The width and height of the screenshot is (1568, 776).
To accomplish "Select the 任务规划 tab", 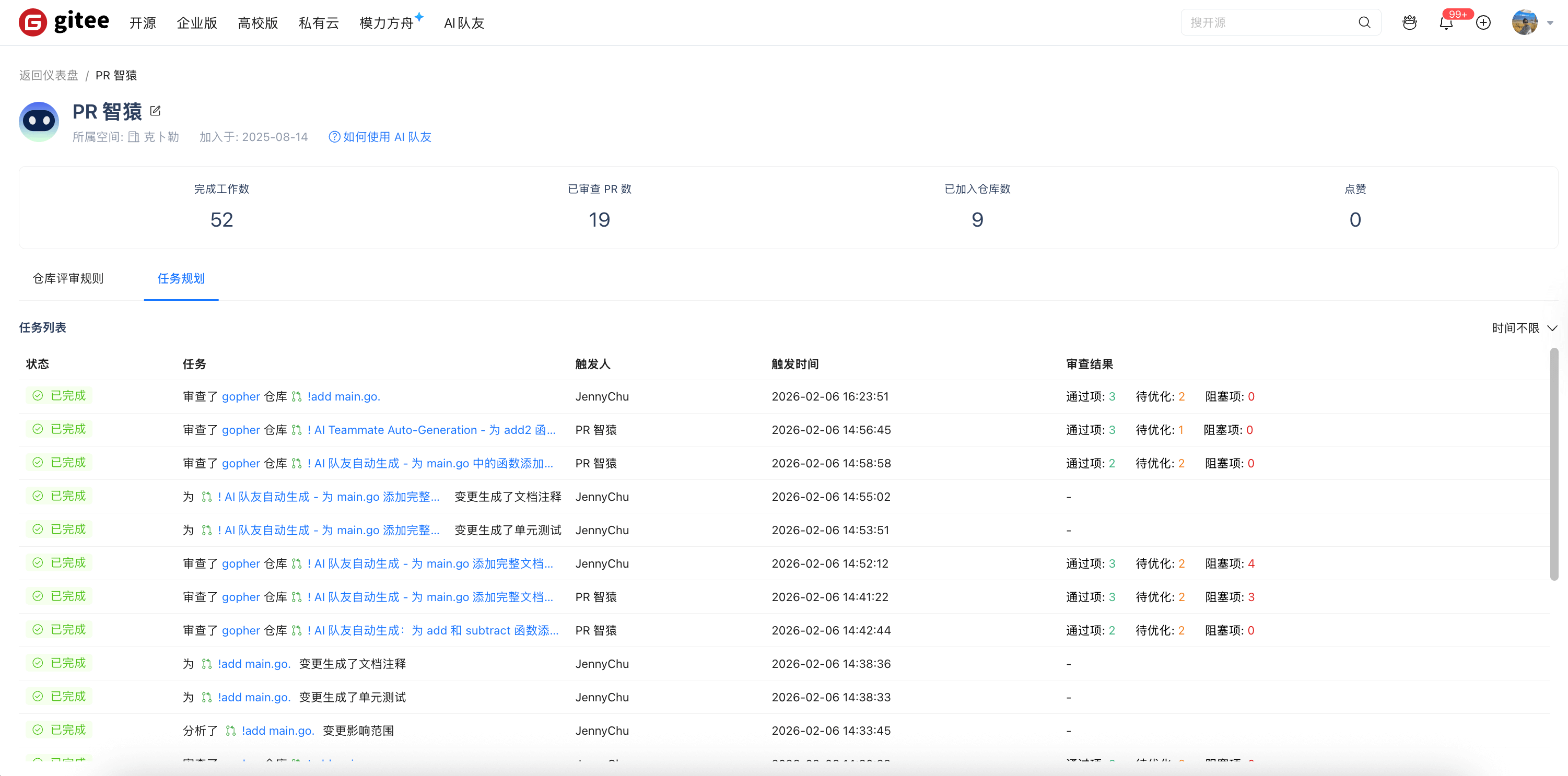I will pos(181,279).
